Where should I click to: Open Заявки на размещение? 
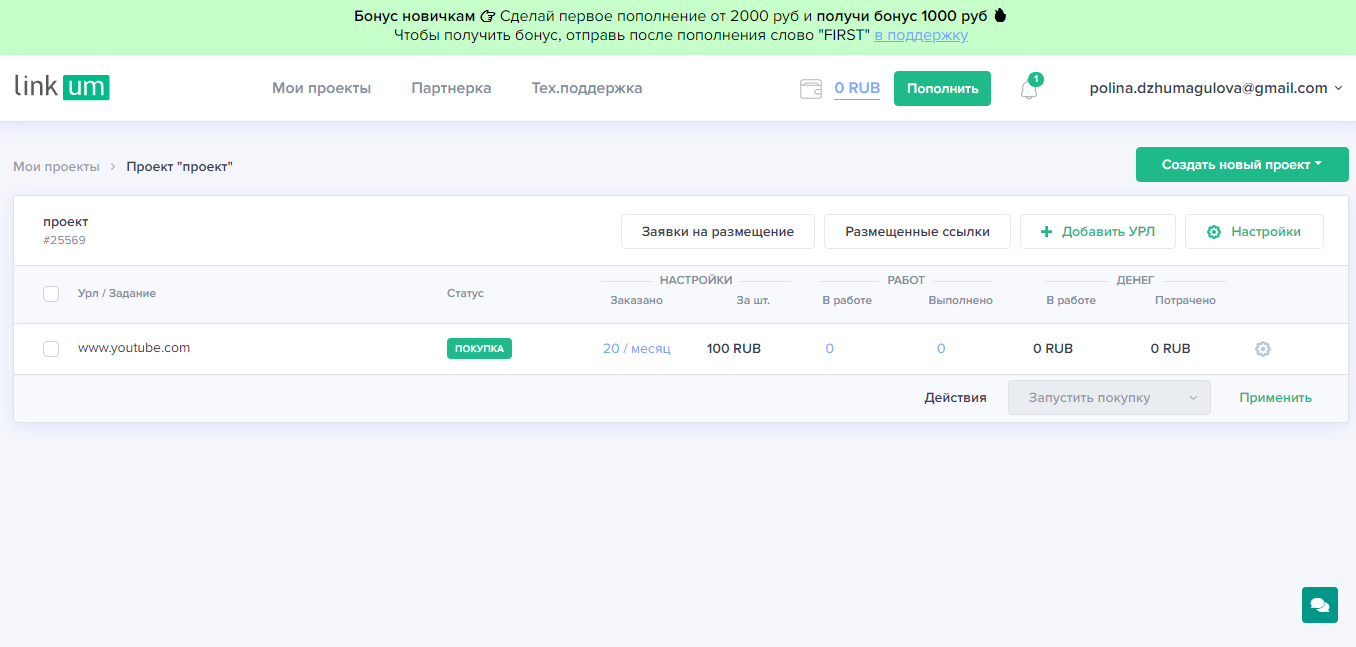pyautogui.click(x=718, y=231)
